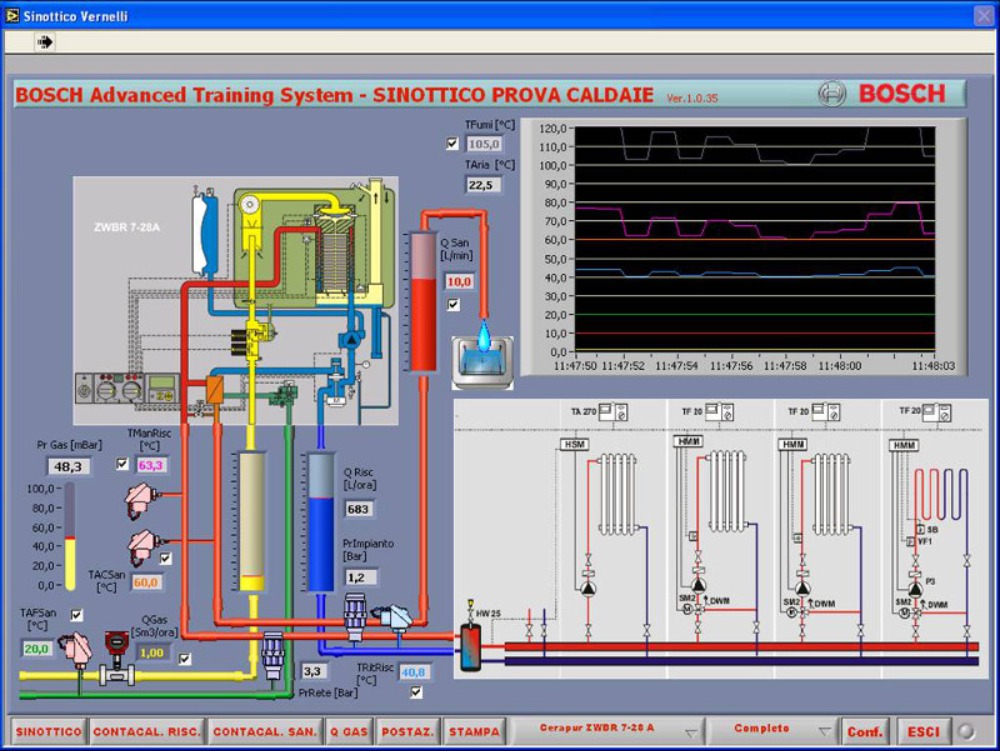This screenshot has width=1000, height=751.
Task: Click the temperature trend chart plot area
Action: point(754,239)
